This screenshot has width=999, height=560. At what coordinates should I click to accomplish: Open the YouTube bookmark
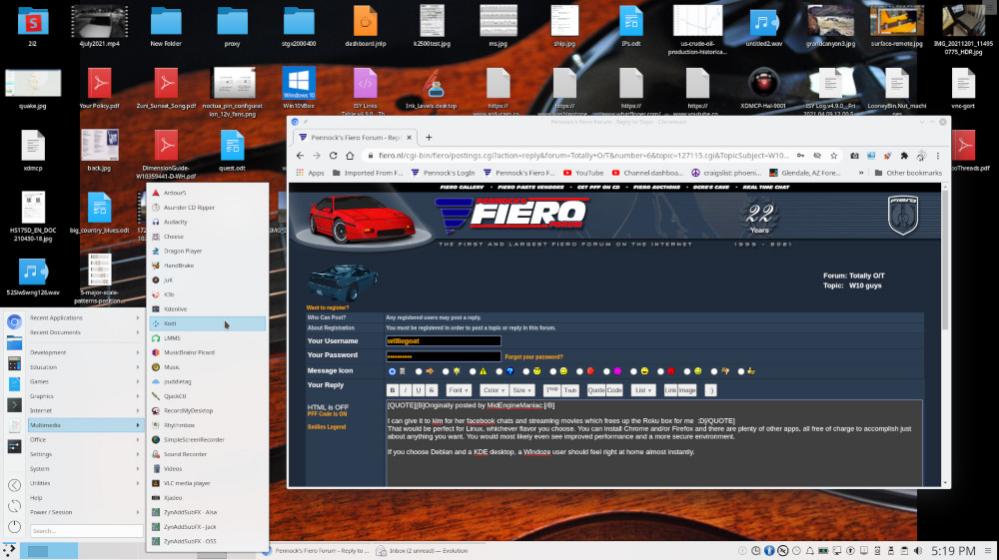584,173
